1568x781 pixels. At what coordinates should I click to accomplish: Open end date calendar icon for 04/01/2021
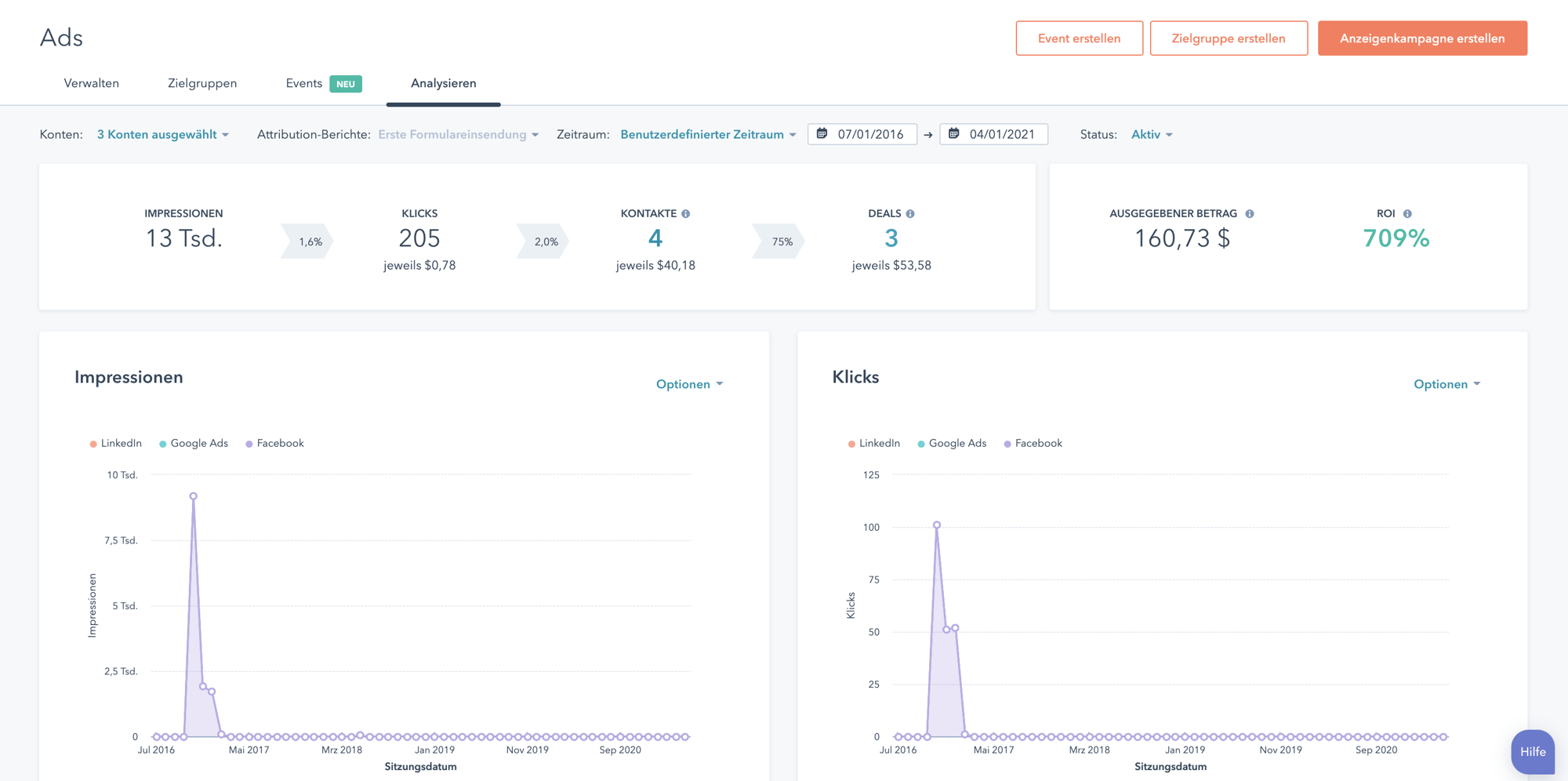[954, 134]
